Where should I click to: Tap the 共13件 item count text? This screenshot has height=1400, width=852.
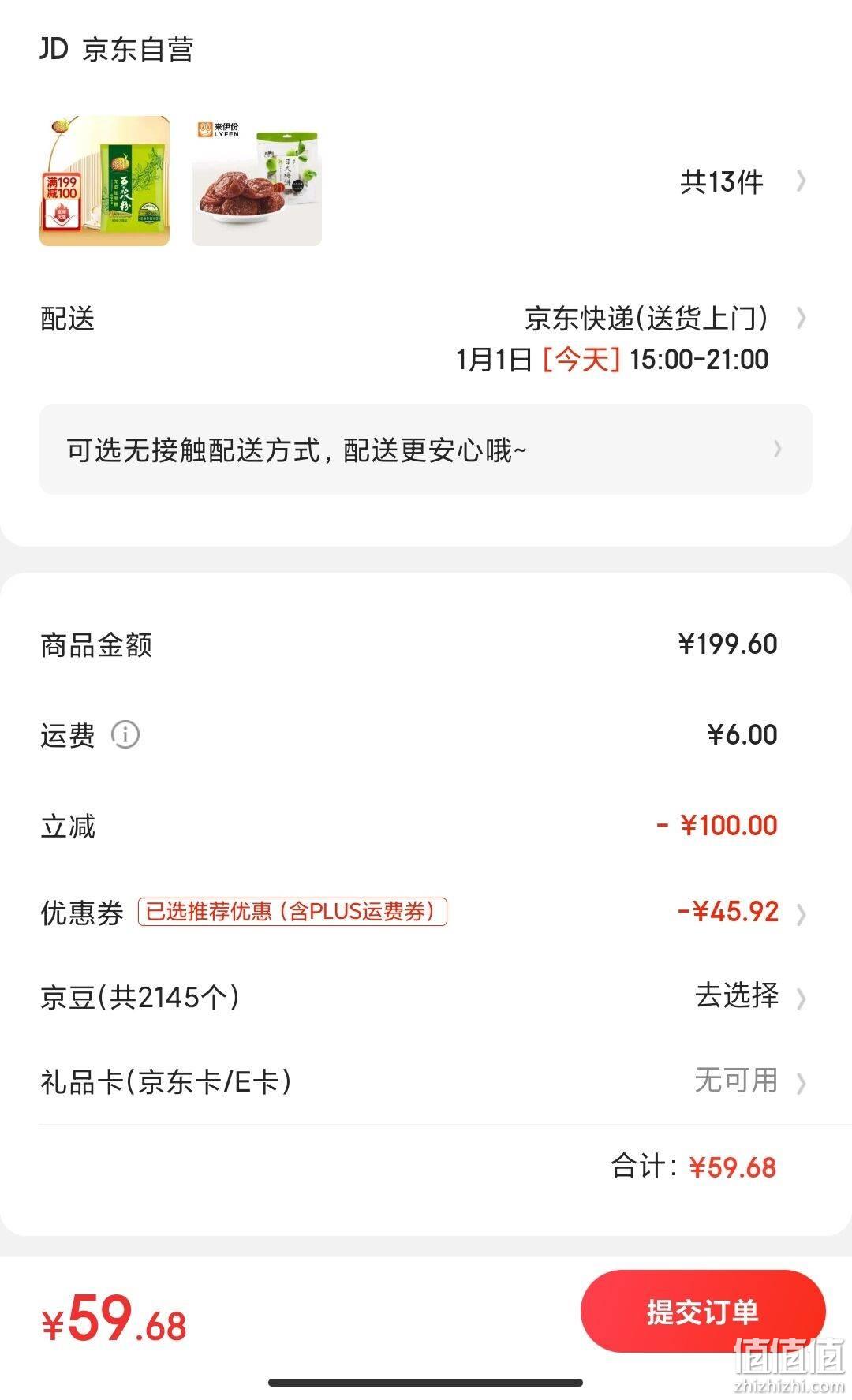722,182
